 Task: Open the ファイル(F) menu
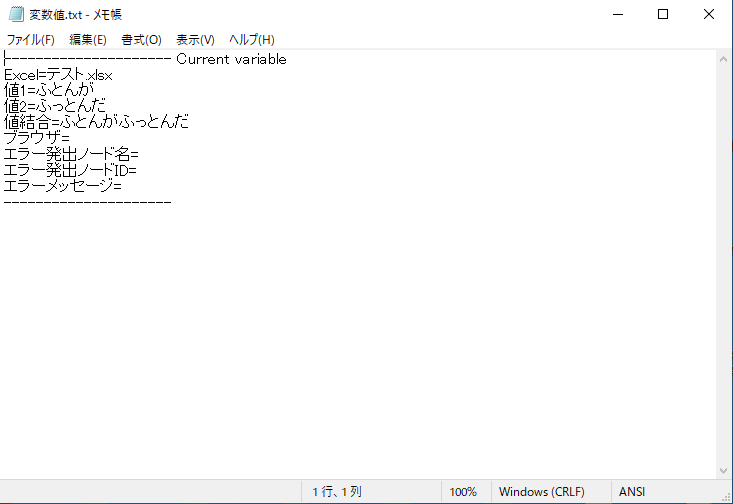coord(30,40)
